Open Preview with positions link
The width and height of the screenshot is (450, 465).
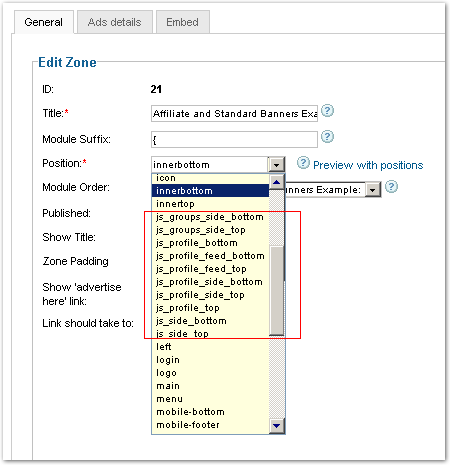[x=368, y=165]
